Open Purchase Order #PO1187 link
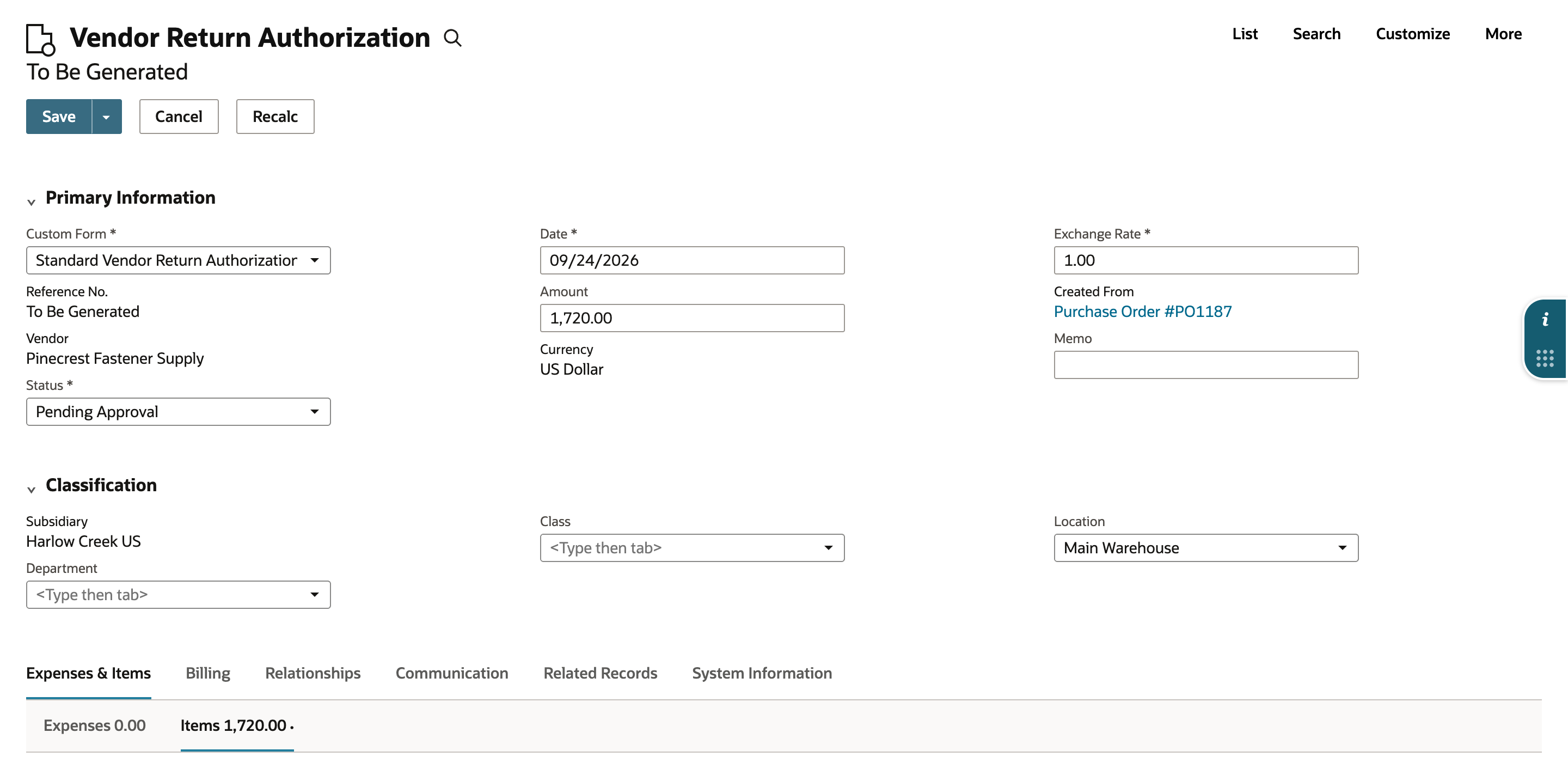 [1143, 311]
